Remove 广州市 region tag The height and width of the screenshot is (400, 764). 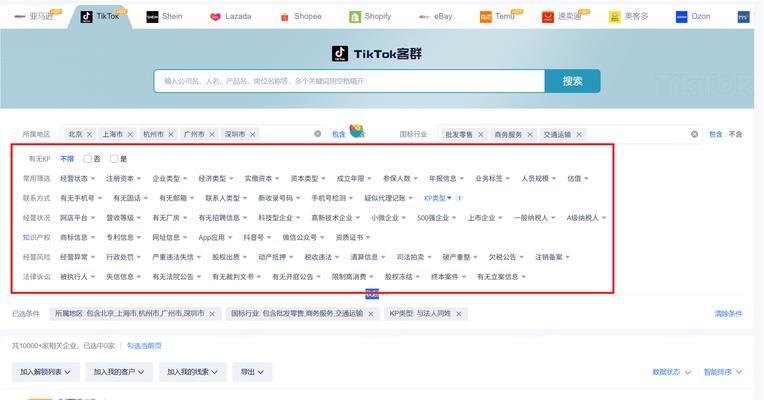click(x=212, y=134)
